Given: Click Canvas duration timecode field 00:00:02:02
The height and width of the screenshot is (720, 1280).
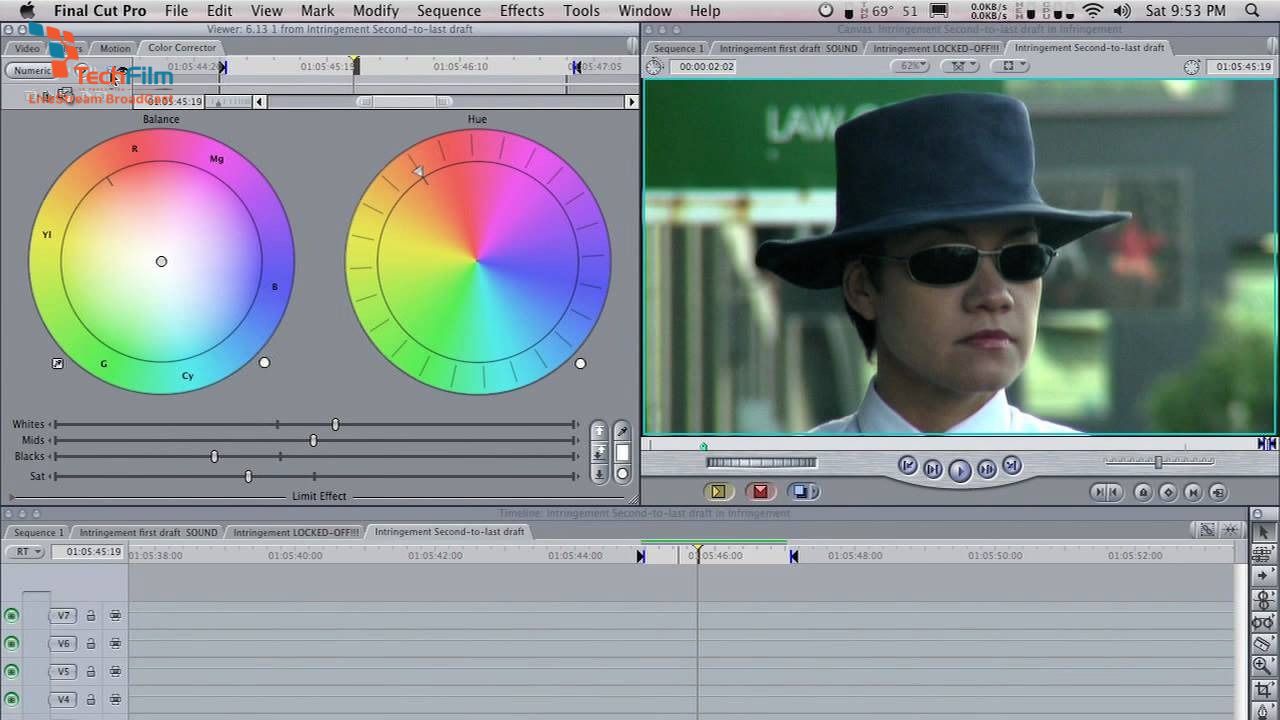Looking at the screenshot, I should 706,66.
